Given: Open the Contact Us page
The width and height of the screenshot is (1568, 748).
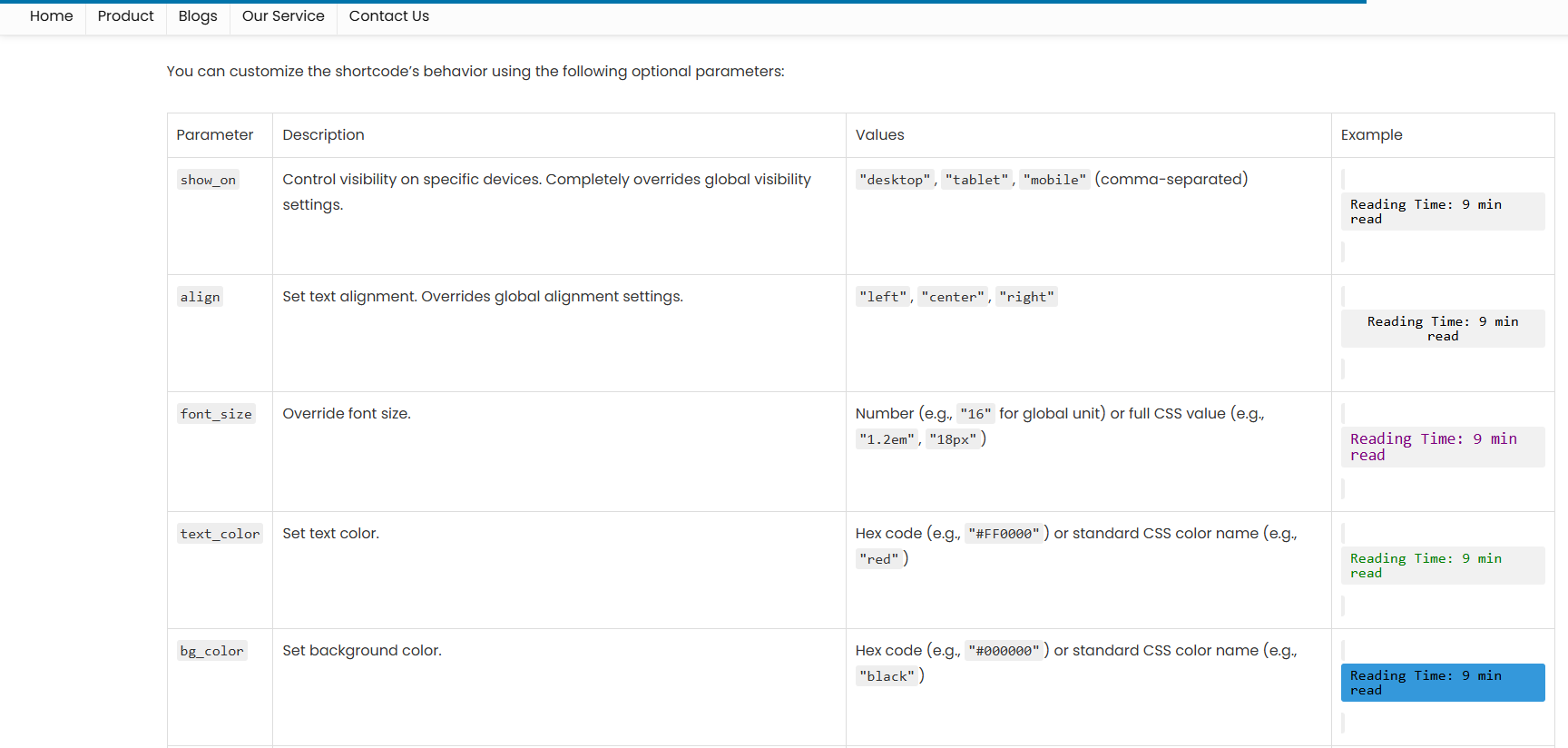Looking at the screenshot, I should pyautogui.click(x=389, y=16).
